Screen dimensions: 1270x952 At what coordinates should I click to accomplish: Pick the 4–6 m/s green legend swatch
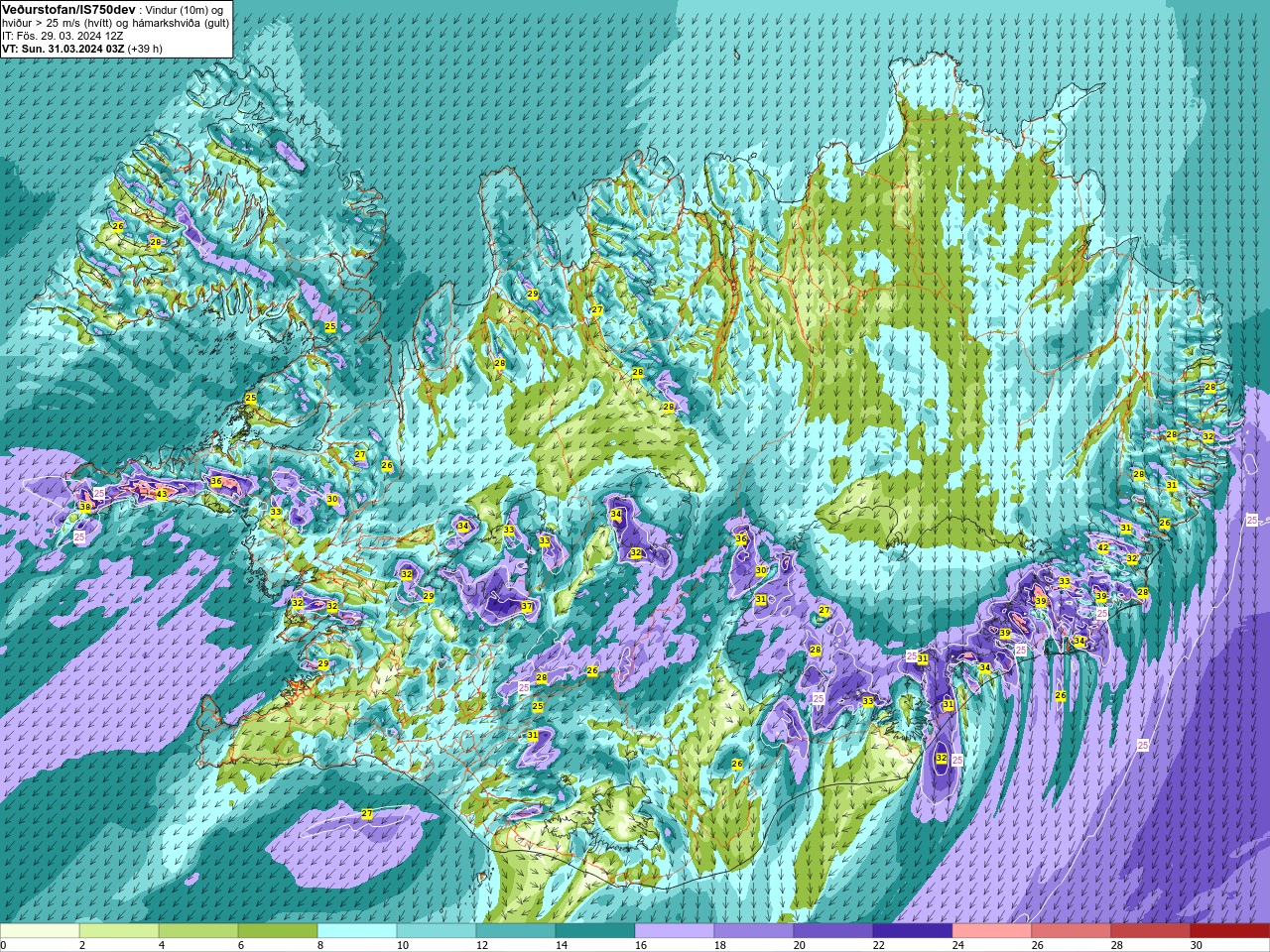pos(198,931)
